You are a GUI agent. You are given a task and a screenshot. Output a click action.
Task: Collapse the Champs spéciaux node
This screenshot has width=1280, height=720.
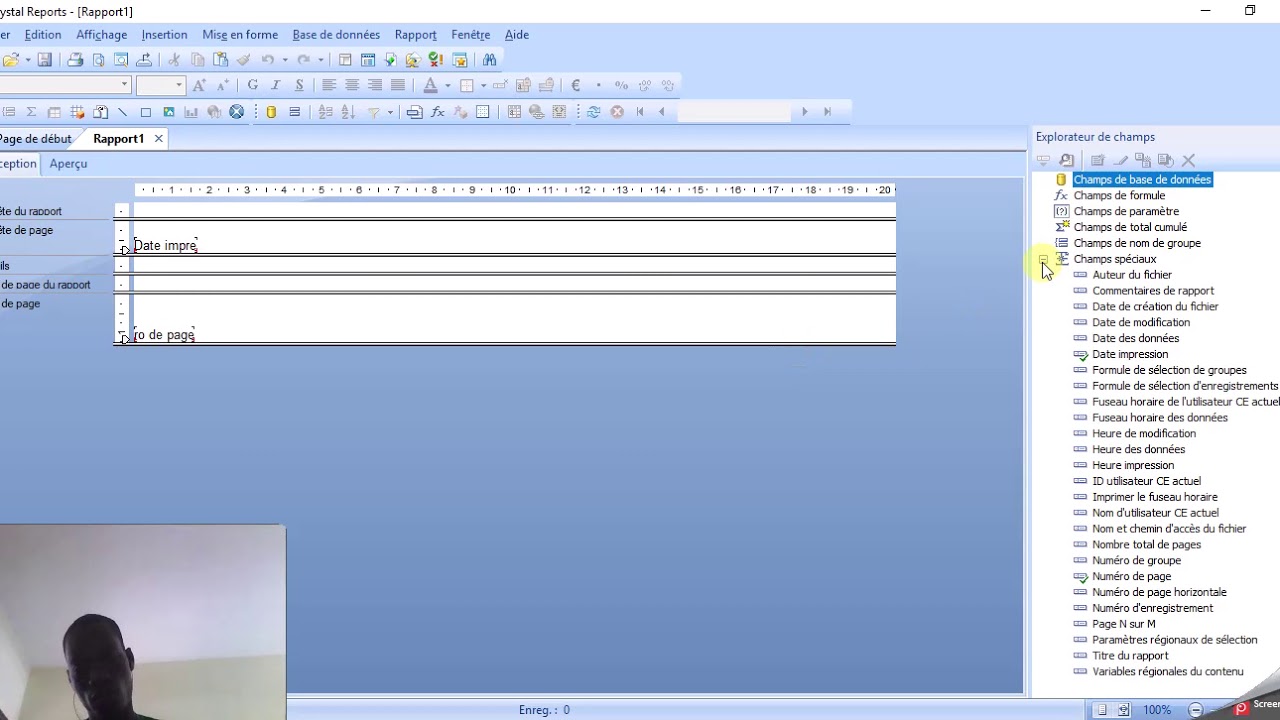(x=1044, y=259)
